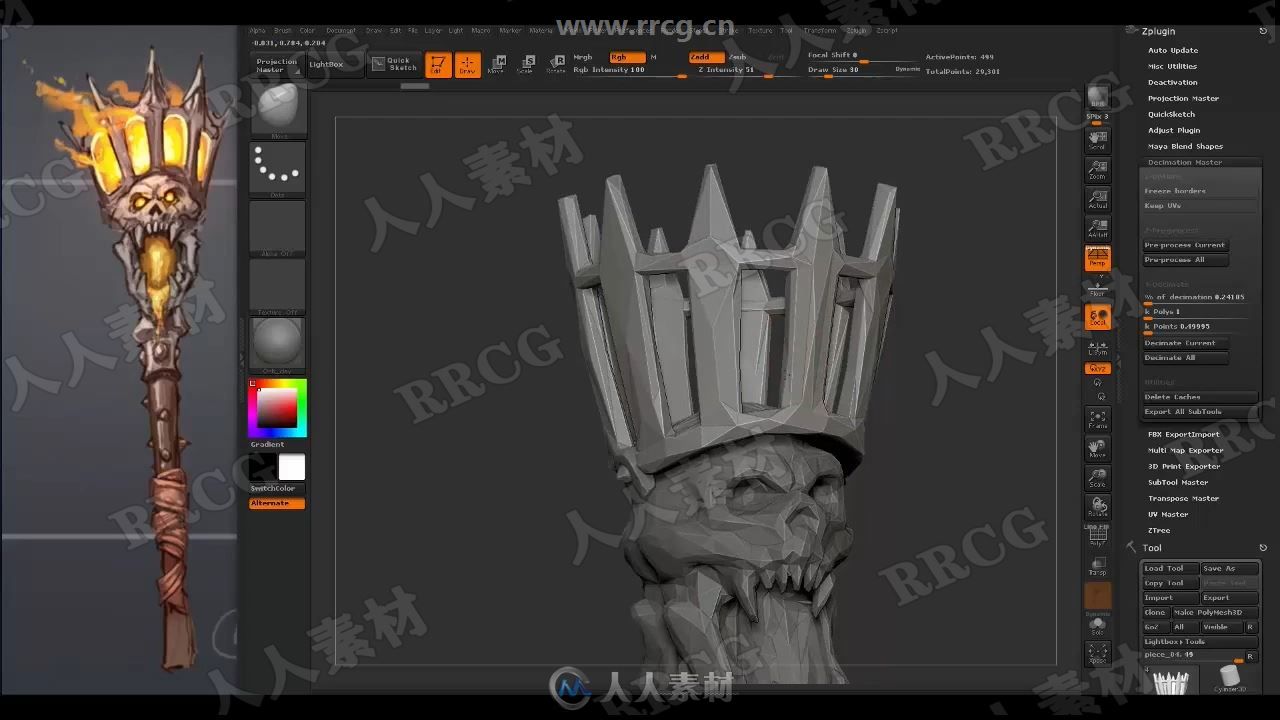Click the BPR render icon
Viewport: 1280px width, 720px height.
pos(1098,97)
